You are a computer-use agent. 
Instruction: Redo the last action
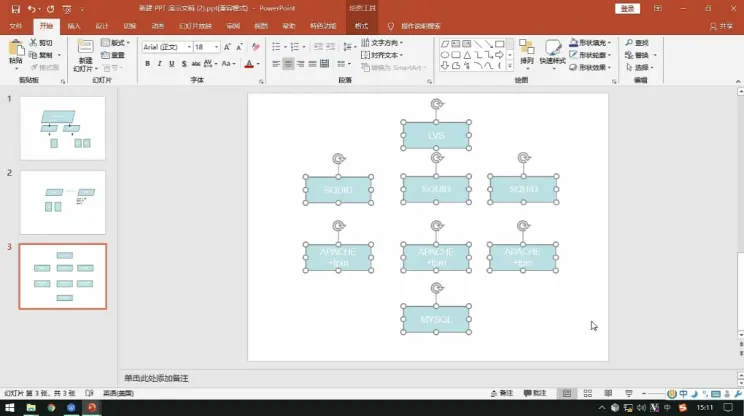(50, 9)
